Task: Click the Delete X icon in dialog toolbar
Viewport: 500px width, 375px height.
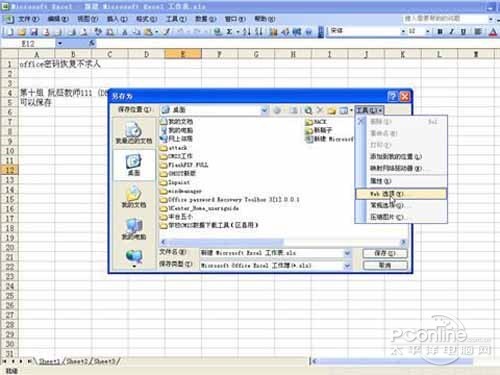Action: coord(320,110)
